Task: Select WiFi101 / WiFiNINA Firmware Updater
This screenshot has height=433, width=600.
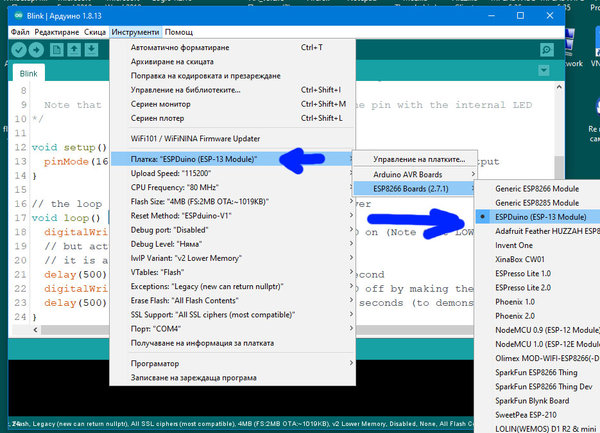Action: pos(233,138)
